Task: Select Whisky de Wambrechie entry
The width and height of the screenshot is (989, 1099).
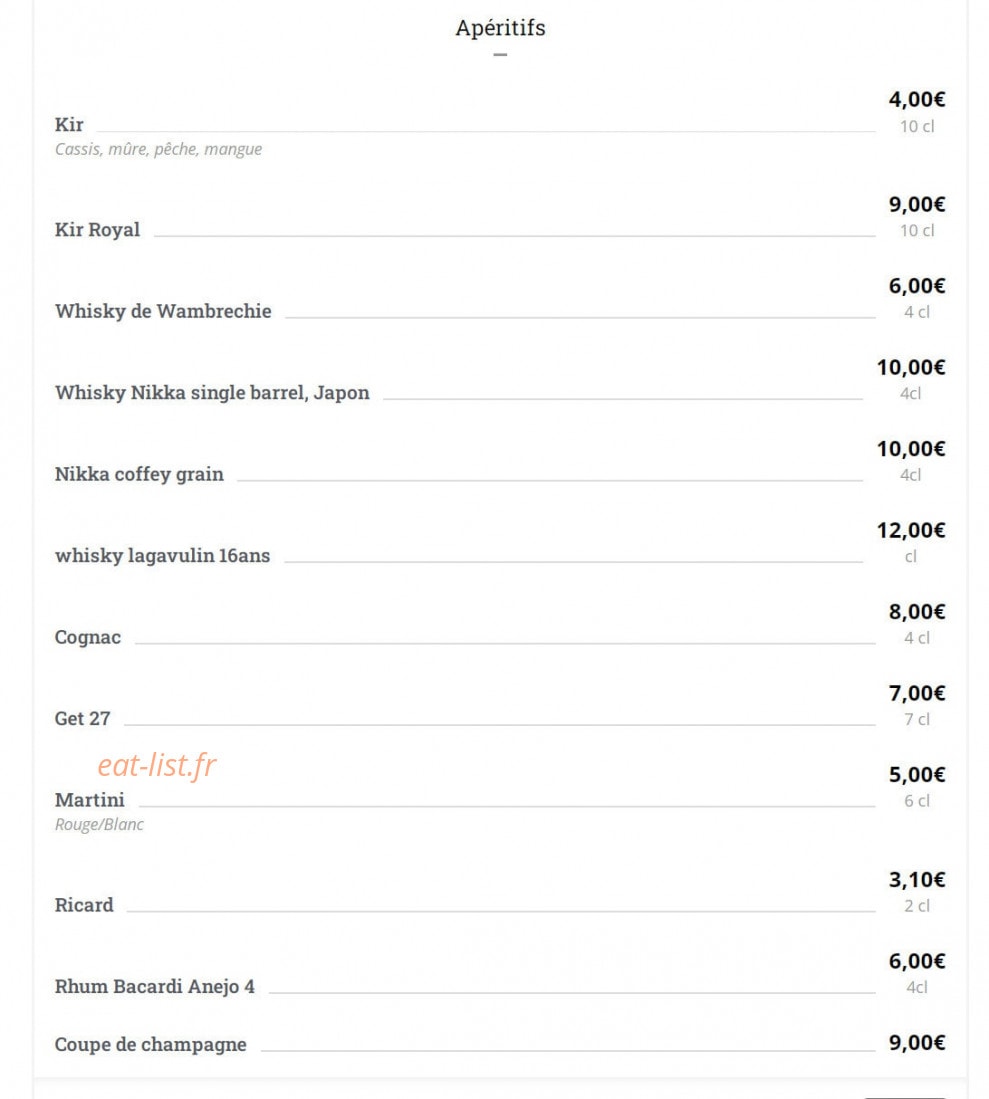Action: 163,311
